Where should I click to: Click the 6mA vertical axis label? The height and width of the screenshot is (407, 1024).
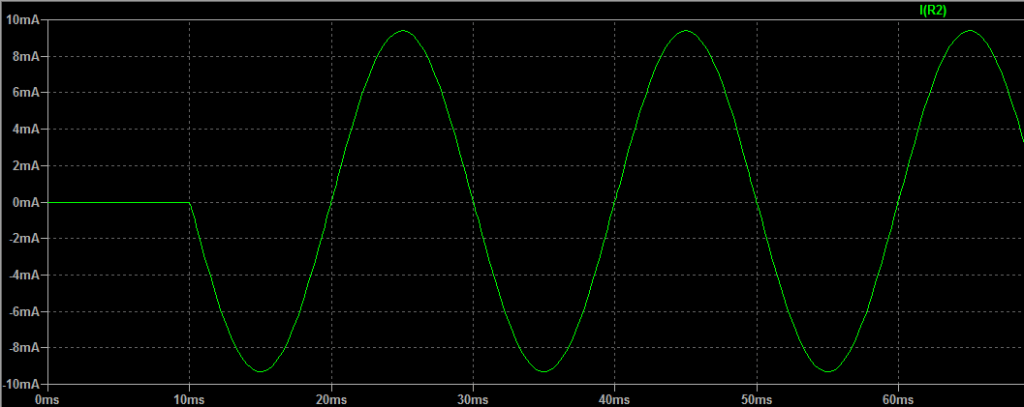25,93
